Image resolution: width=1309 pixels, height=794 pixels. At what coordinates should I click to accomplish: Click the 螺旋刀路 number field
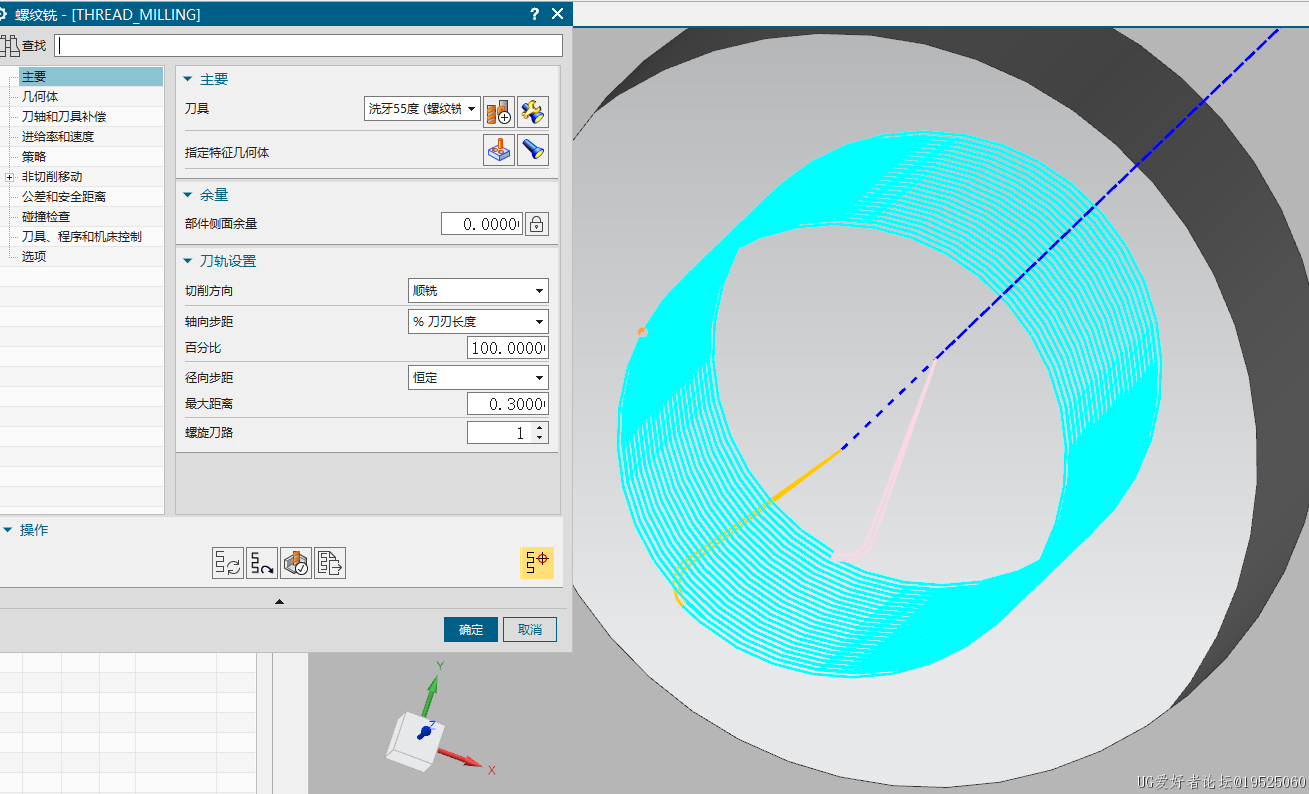tap(500, 433)
